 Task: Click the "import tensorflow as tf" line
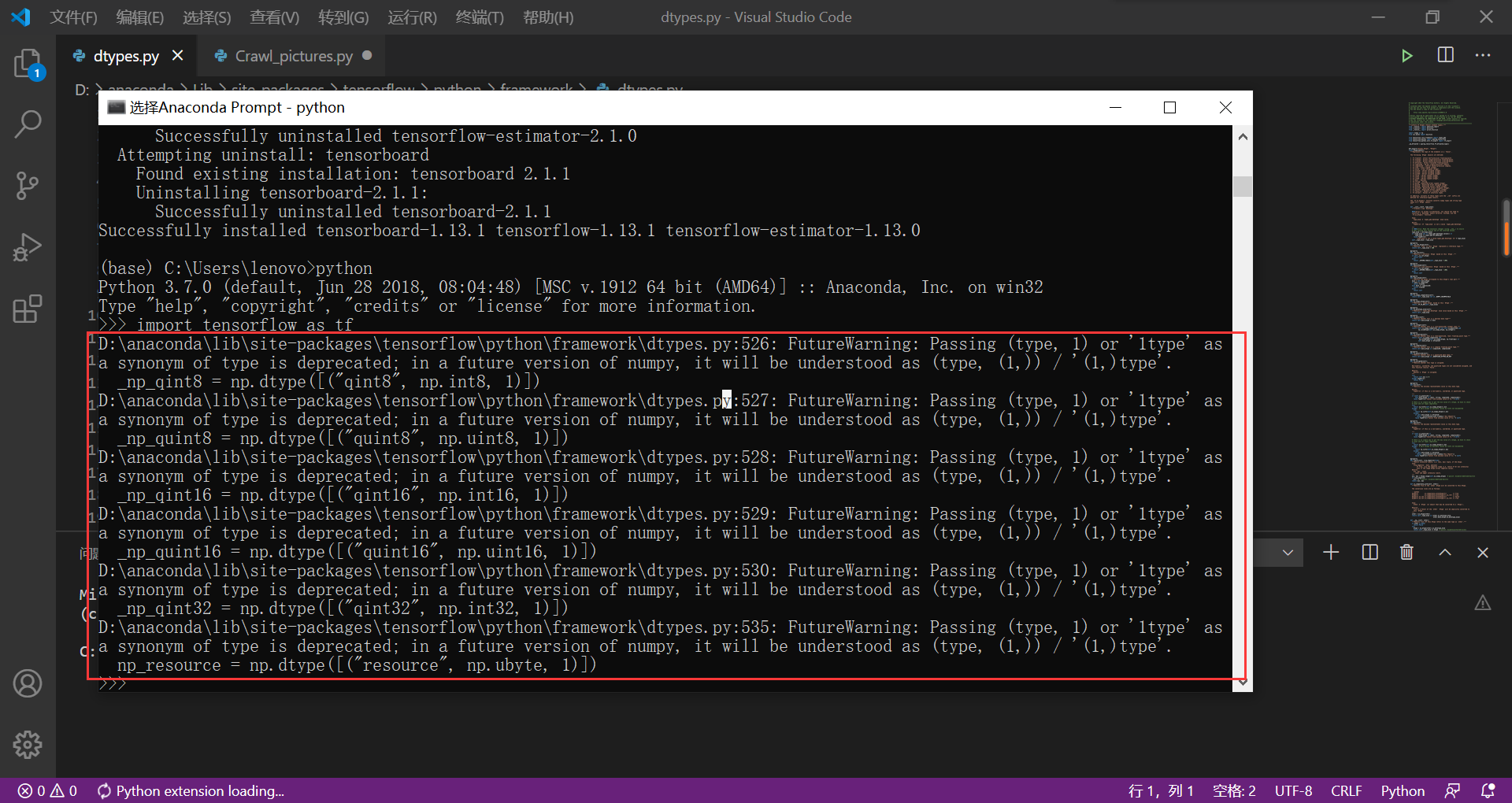tap(245, 325)
